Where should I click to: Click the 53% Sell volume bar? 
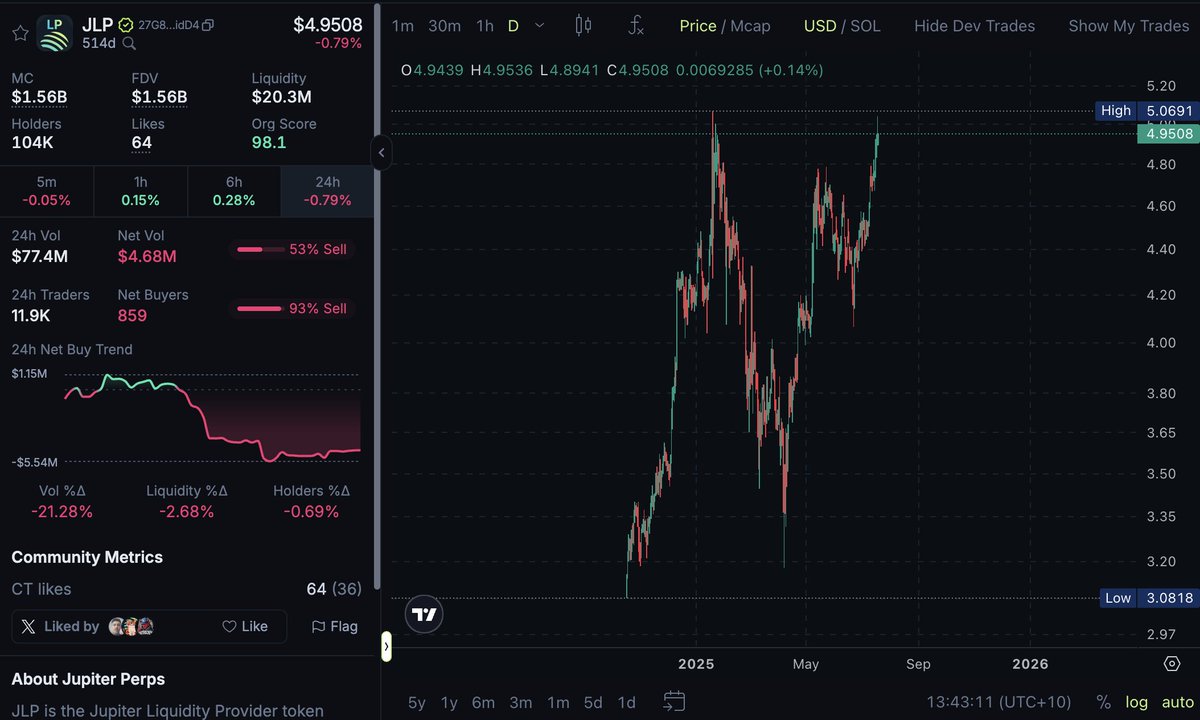pos(291,249)
